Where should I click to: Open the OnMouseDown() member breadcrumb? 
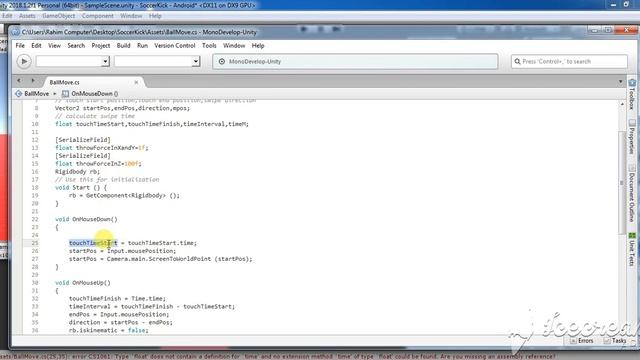click(90, 93)
